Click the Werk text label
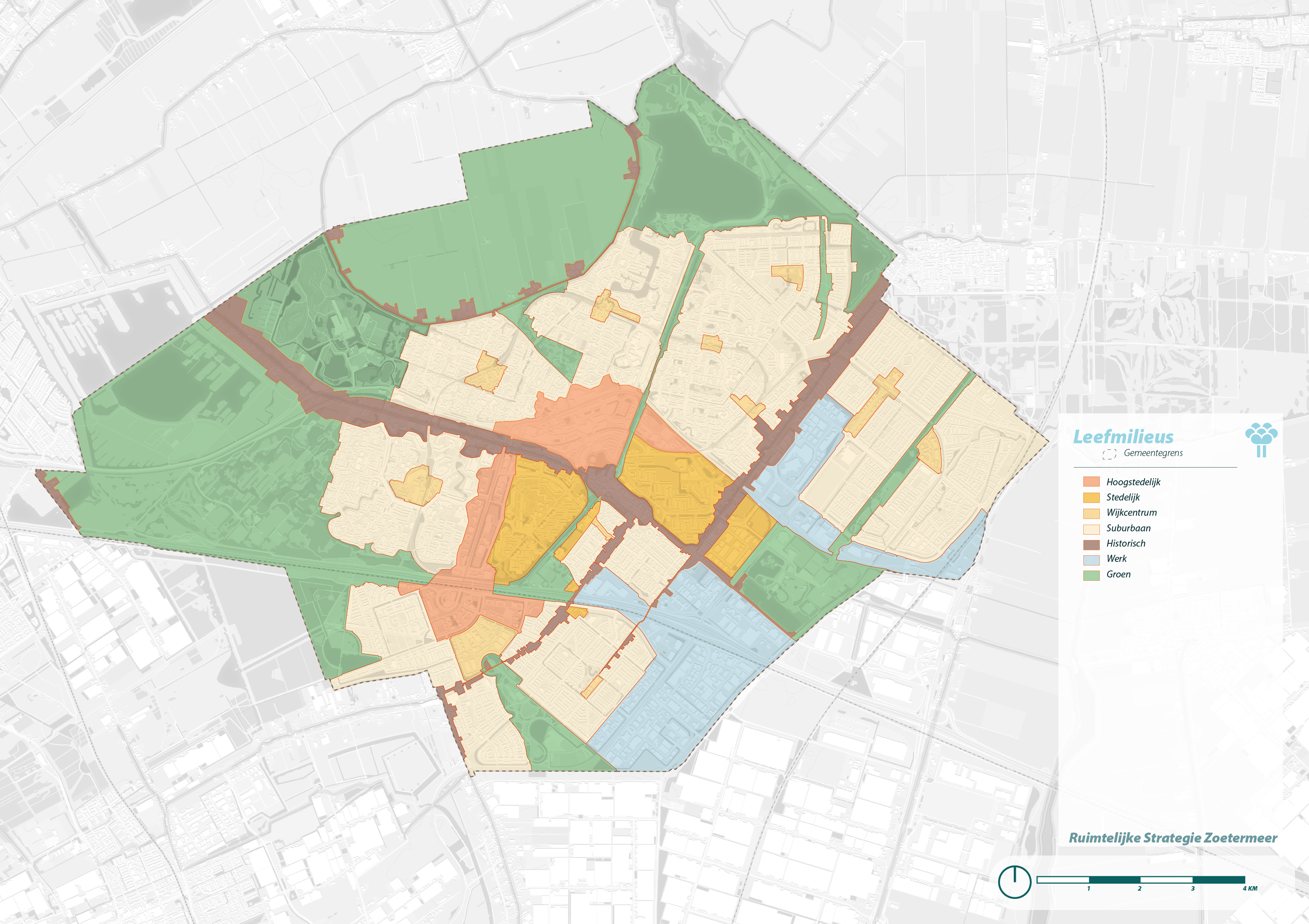Image resolution: width=1309 pixels, height=924 pixels. (x=1116, y=559)
